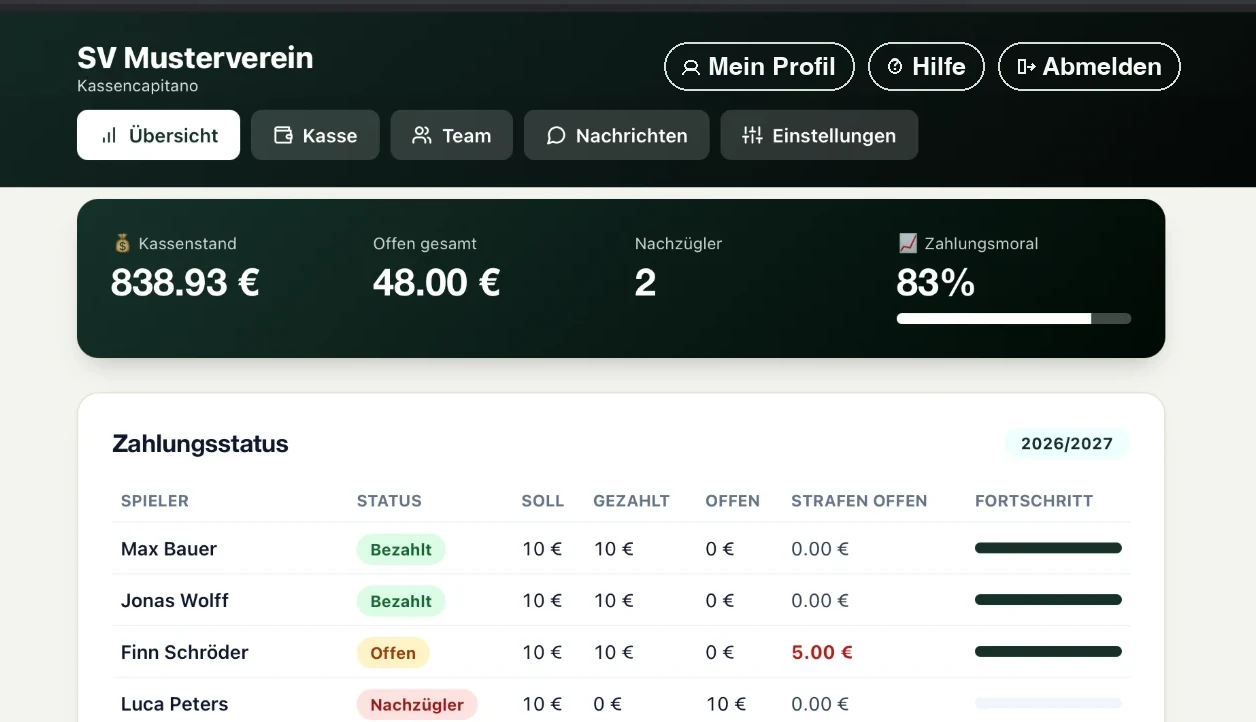Open the Kasse tab
This screenshot has height=722, width=1256.
click(x=315, y=135)
